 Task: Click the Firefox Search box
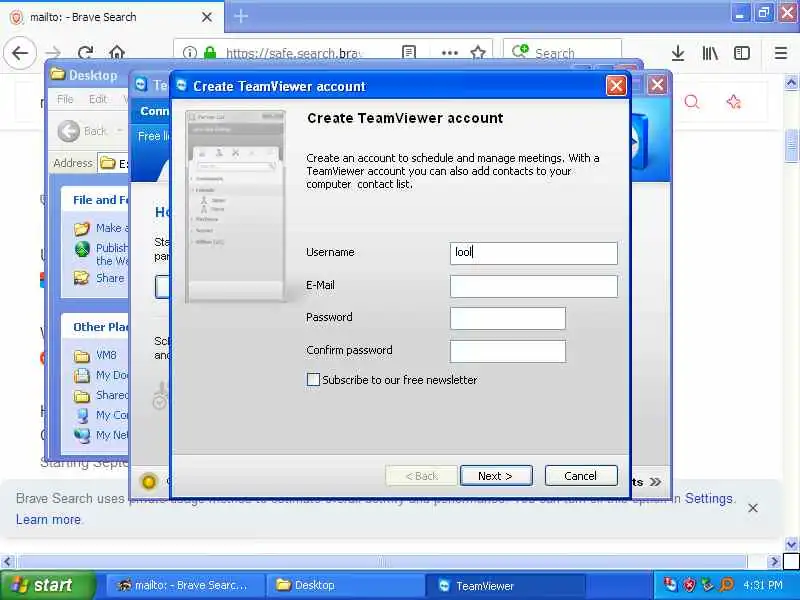(562, 52)
